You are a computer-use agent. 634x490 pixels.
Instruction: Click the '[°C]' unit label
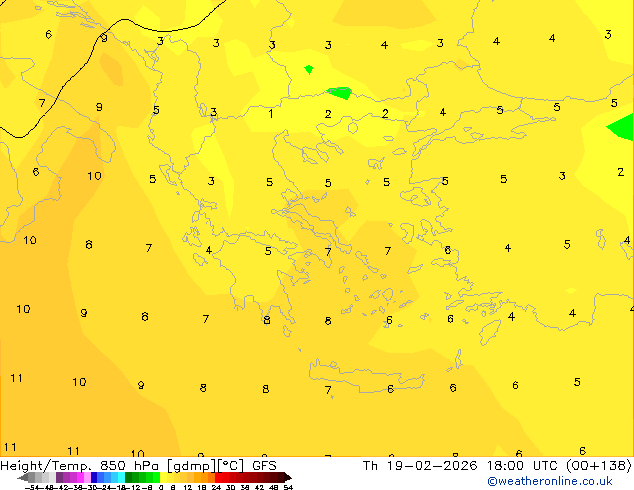231,466
